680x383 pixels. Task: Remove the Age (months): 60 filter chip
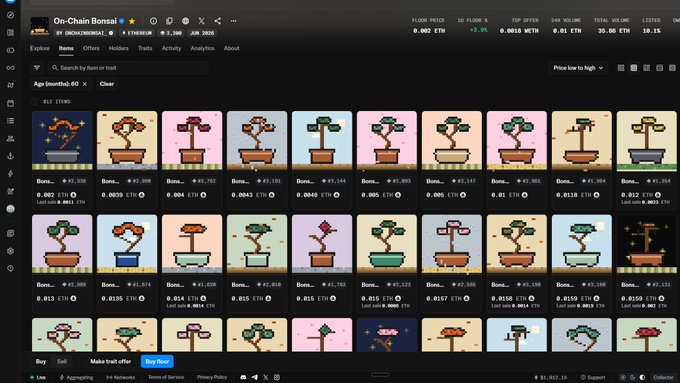[85, 84]
